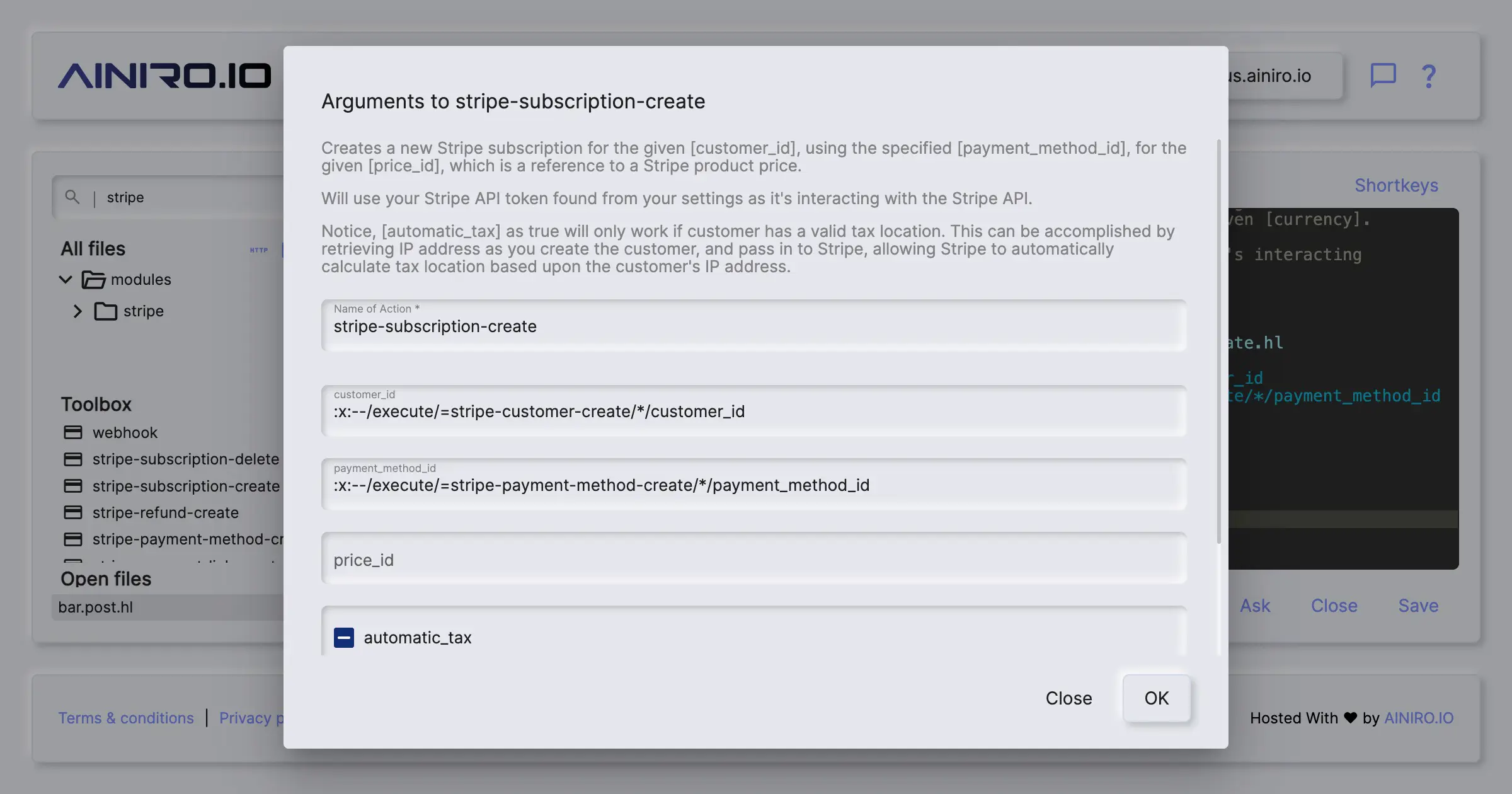Open stripe-refund-create from the Toolbox
Image resolution: width=1512 pixels, height=794 pixels.
pos(166,512)
